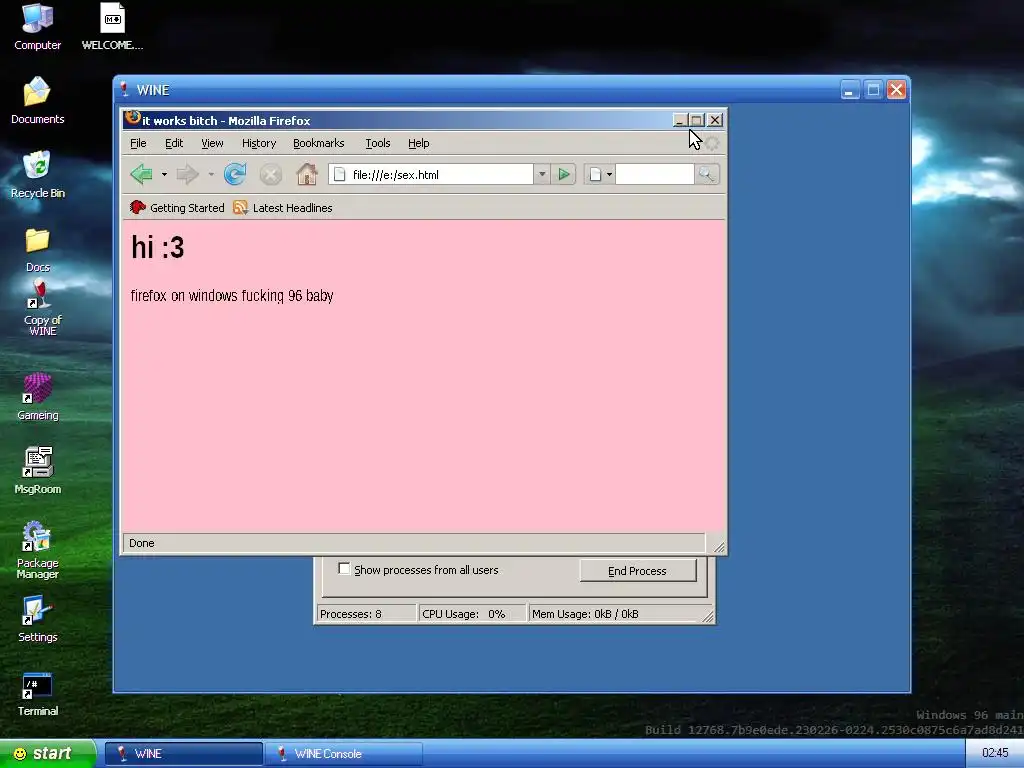This screenshot has width=1024, height=768.
Task: Click the 'firefox on windows' paragraph text
Action: coord(232,296)
